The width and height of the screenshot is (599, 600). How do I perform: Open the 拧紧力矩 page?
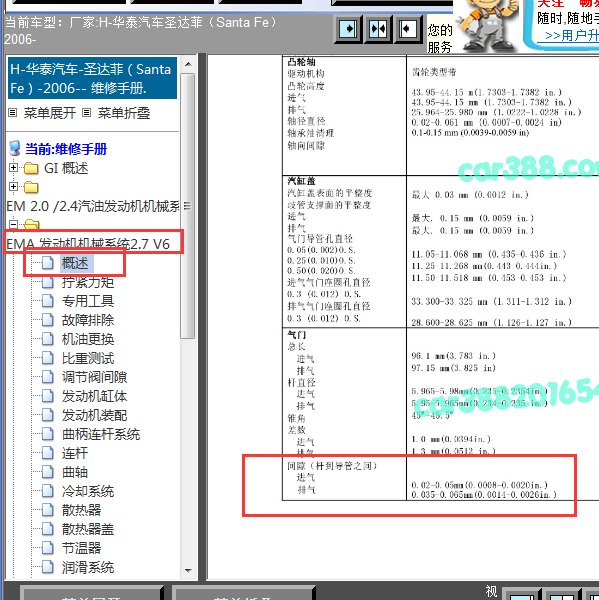coord(88,282)
